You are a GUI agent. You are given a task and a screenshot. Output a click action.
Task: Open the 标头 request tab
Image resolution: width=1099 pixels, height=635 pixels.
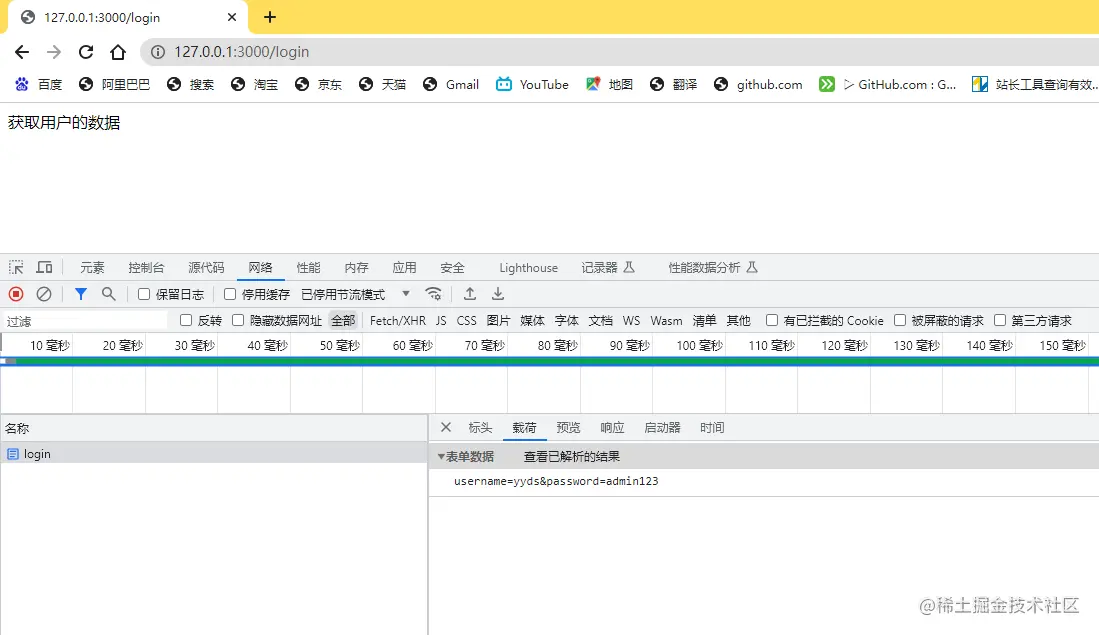coord(480,428)
